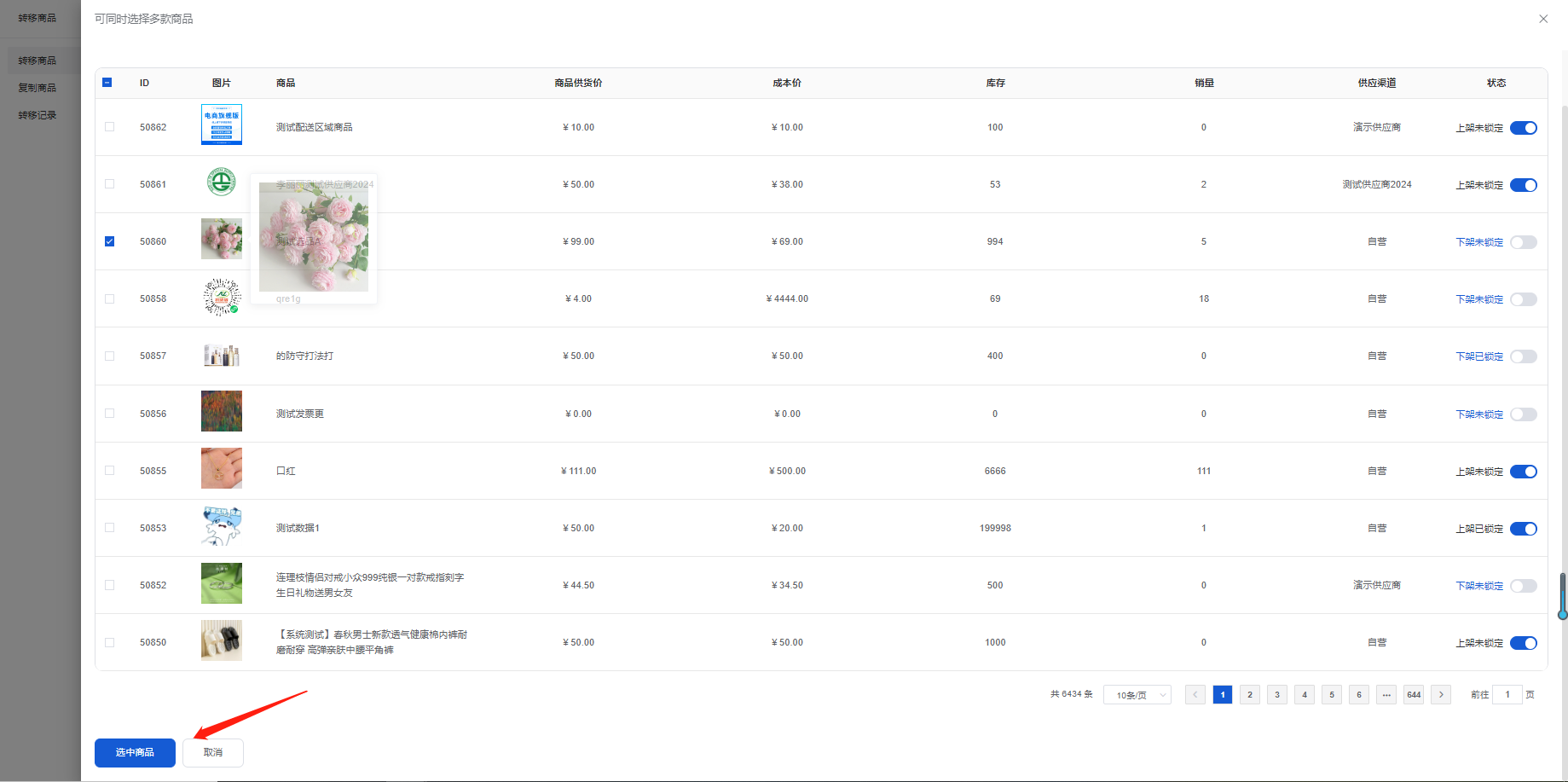Turn on status switch for product 50856

pyautogui.click(x=1524, y=414)
